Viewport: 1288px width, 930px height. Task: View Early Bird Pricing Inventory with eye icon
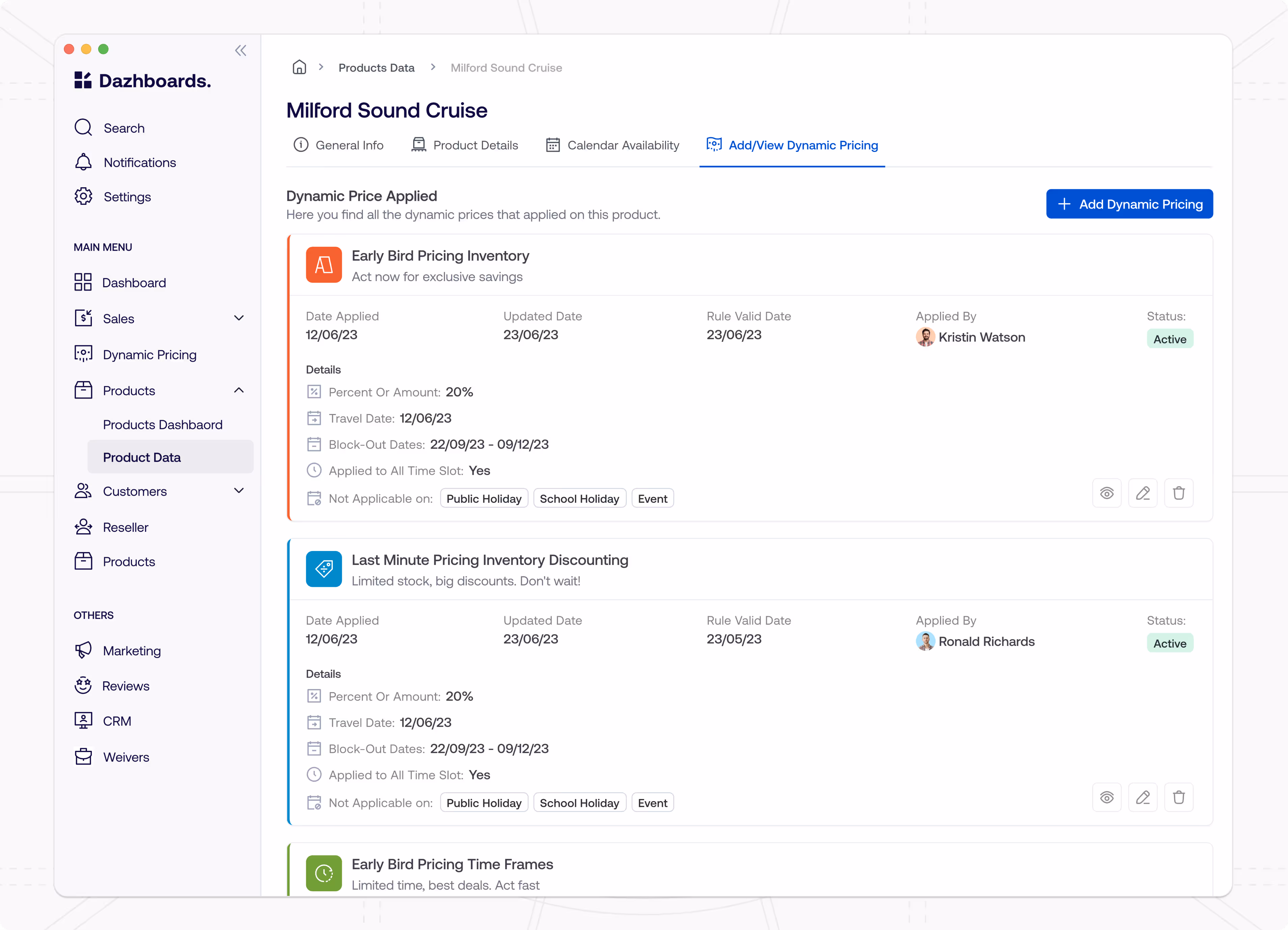(x=1106, y=493)
